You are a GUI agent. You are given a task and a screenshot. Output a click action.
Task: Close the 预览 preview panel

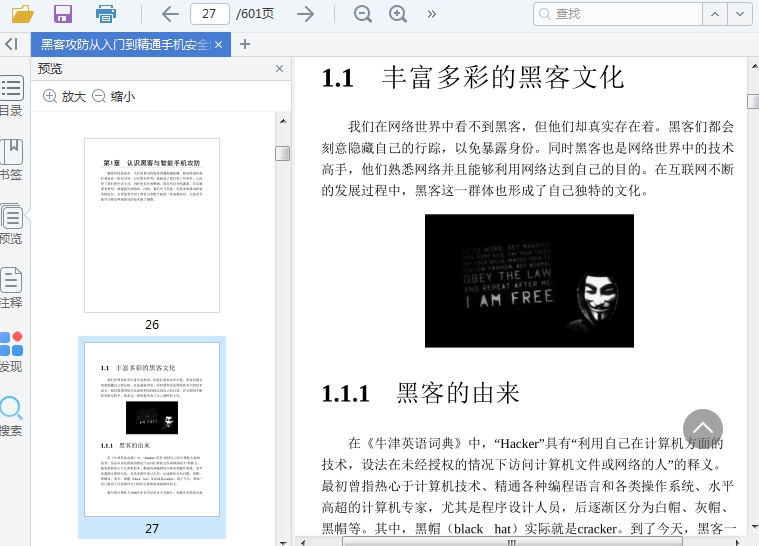pos(279,69)
